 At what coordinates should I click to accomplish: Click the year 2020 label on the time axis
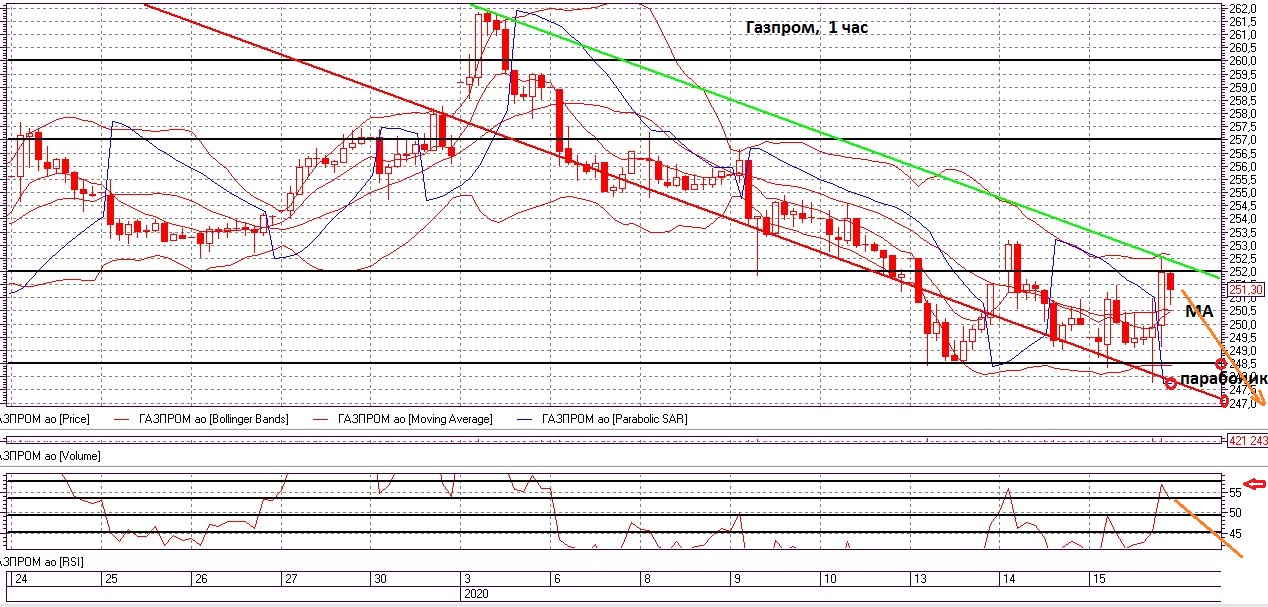pos(474,593)
